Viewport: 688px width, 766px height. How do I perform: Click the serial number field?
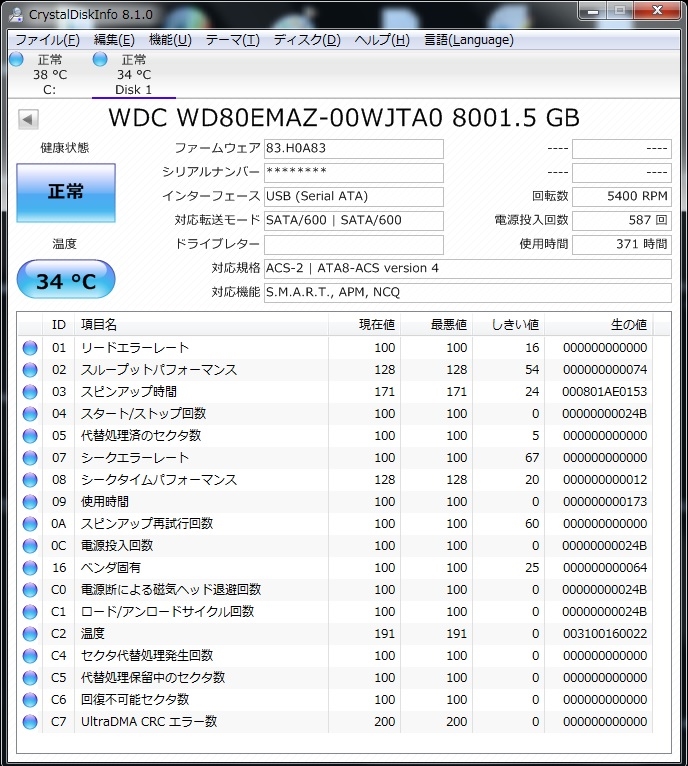tap(354, 172)
